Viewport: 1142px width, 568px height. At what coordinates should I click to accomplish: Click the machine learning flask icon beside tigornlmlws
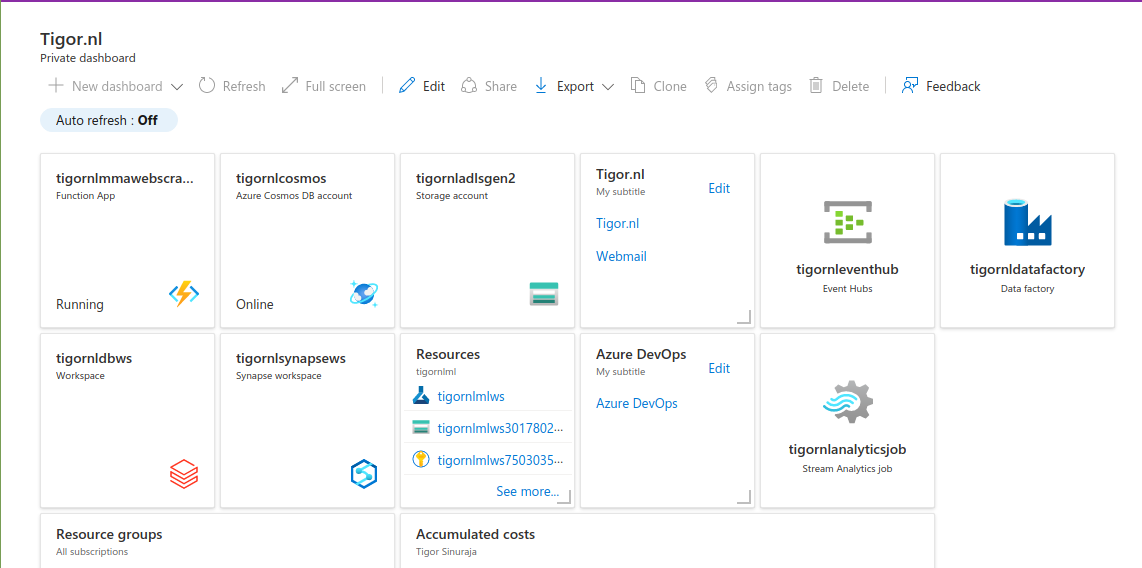point(421,396)
